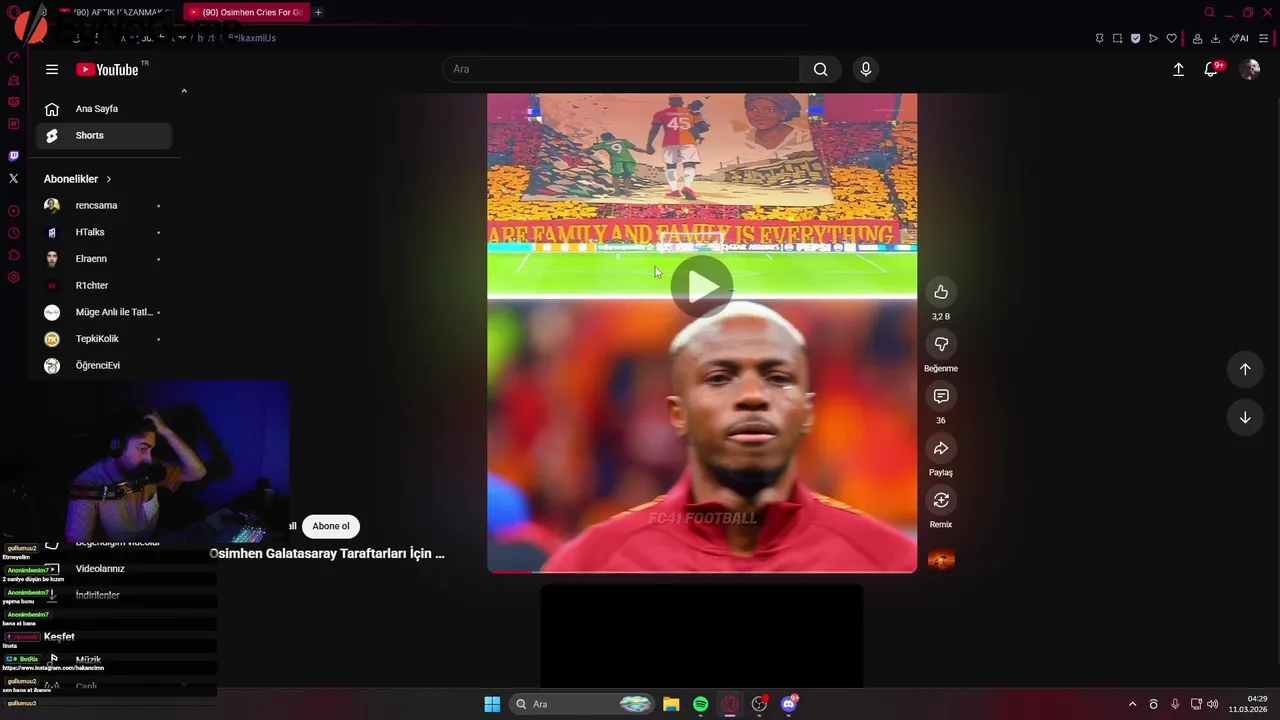Click browser send/flow arrow icon
The width and height of the screenshot is (1280, 720).
(x=1153, y=38)
